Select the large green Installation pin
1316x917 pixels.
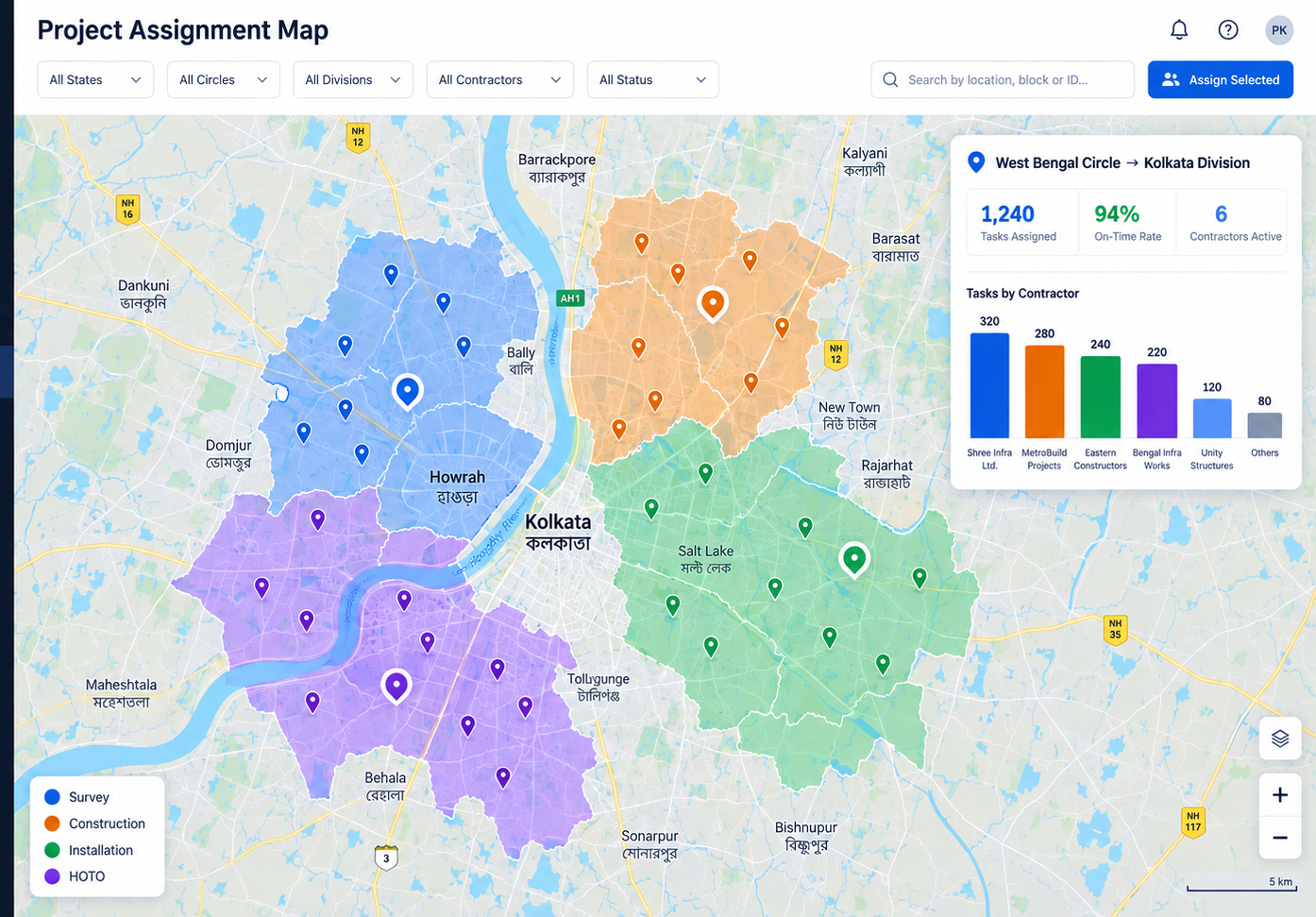(853, 559)
